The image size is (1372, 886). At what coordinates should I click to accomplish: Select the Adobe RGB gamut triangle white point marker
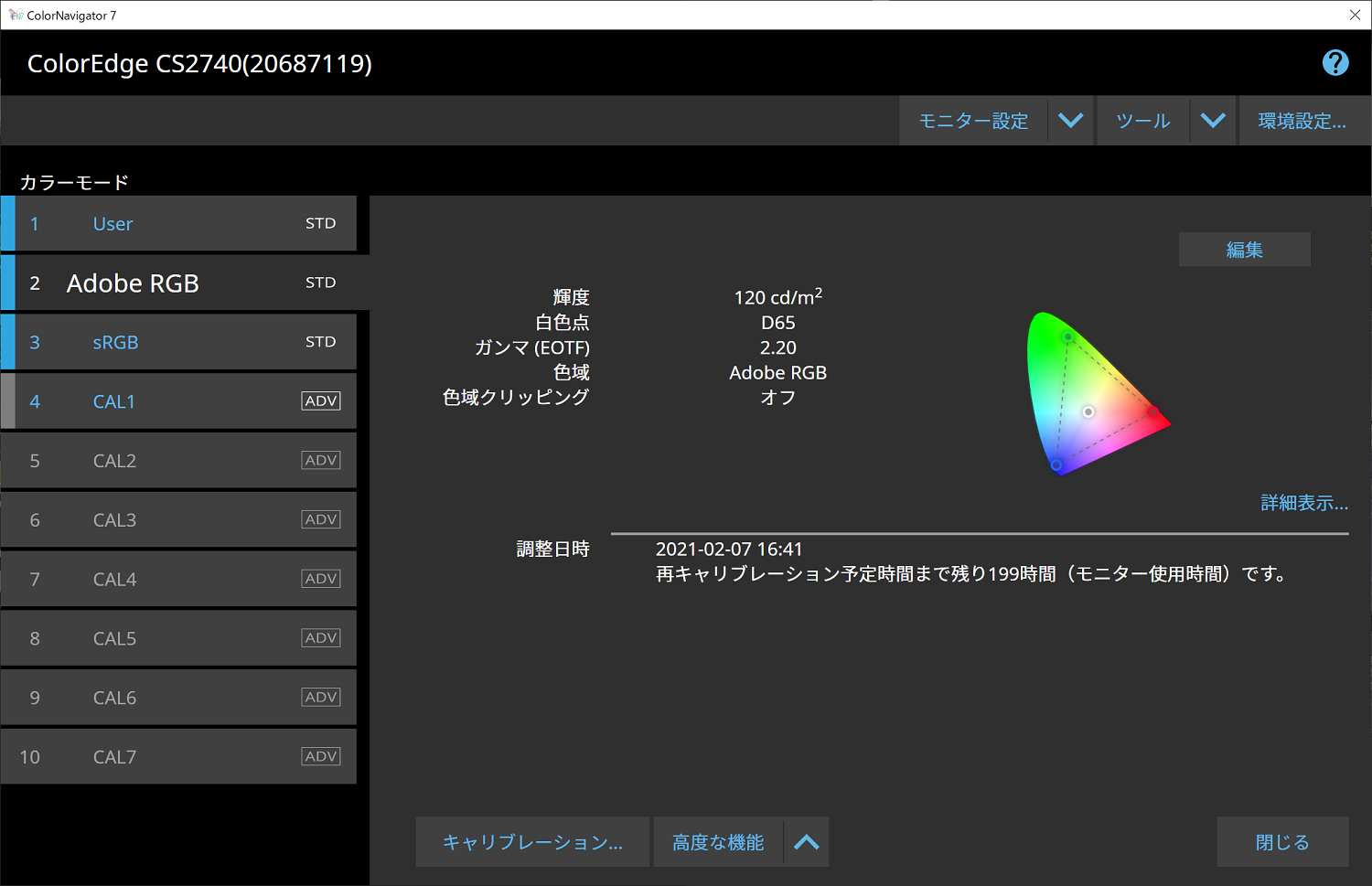tap(1088, 411)
